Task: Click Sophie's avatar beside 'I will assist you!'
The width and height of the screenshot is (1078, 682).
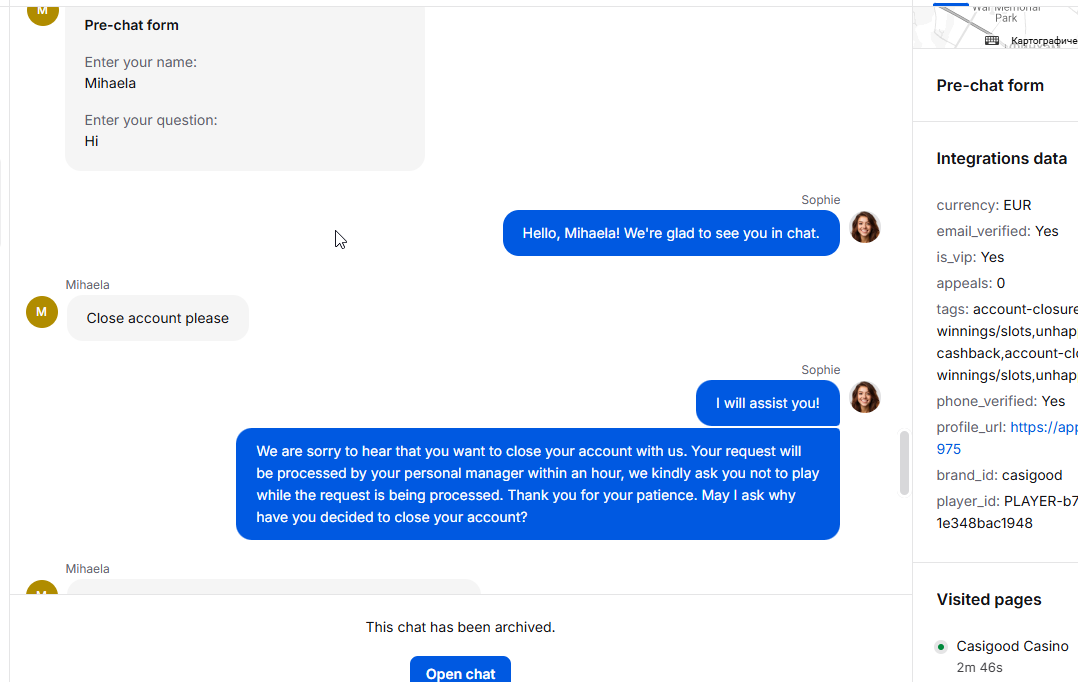Action: pos(865,397)
